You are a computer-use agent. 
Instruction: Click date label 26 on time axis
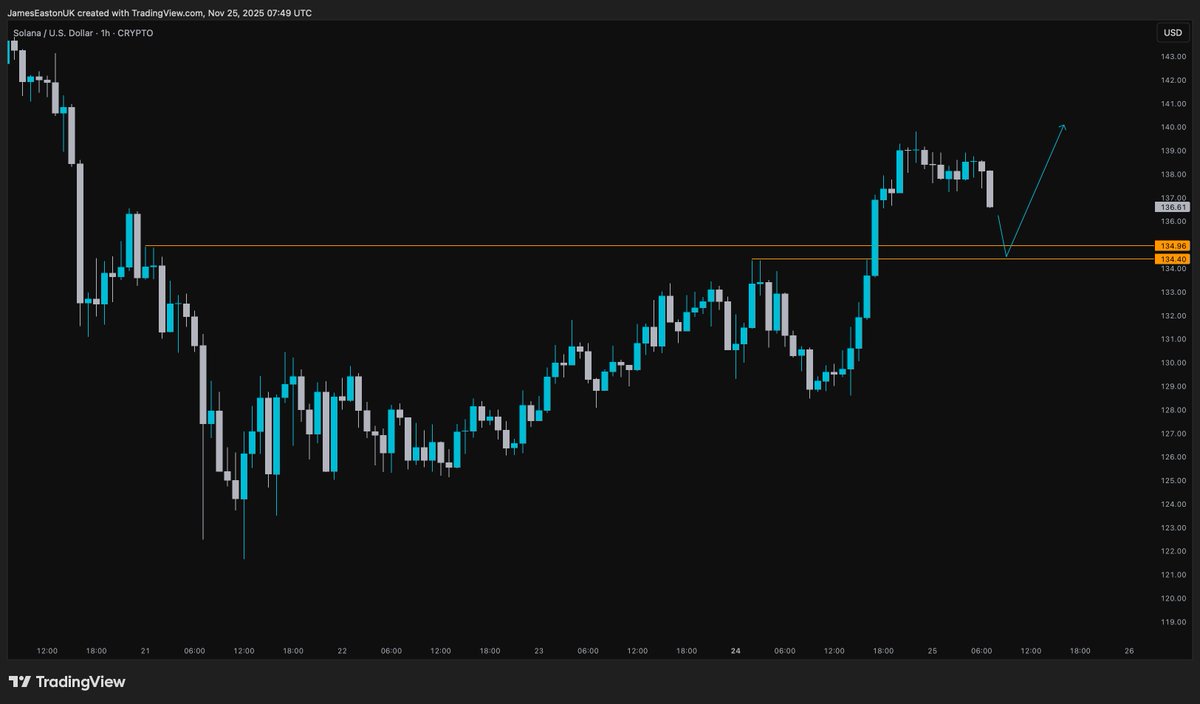1129,651
